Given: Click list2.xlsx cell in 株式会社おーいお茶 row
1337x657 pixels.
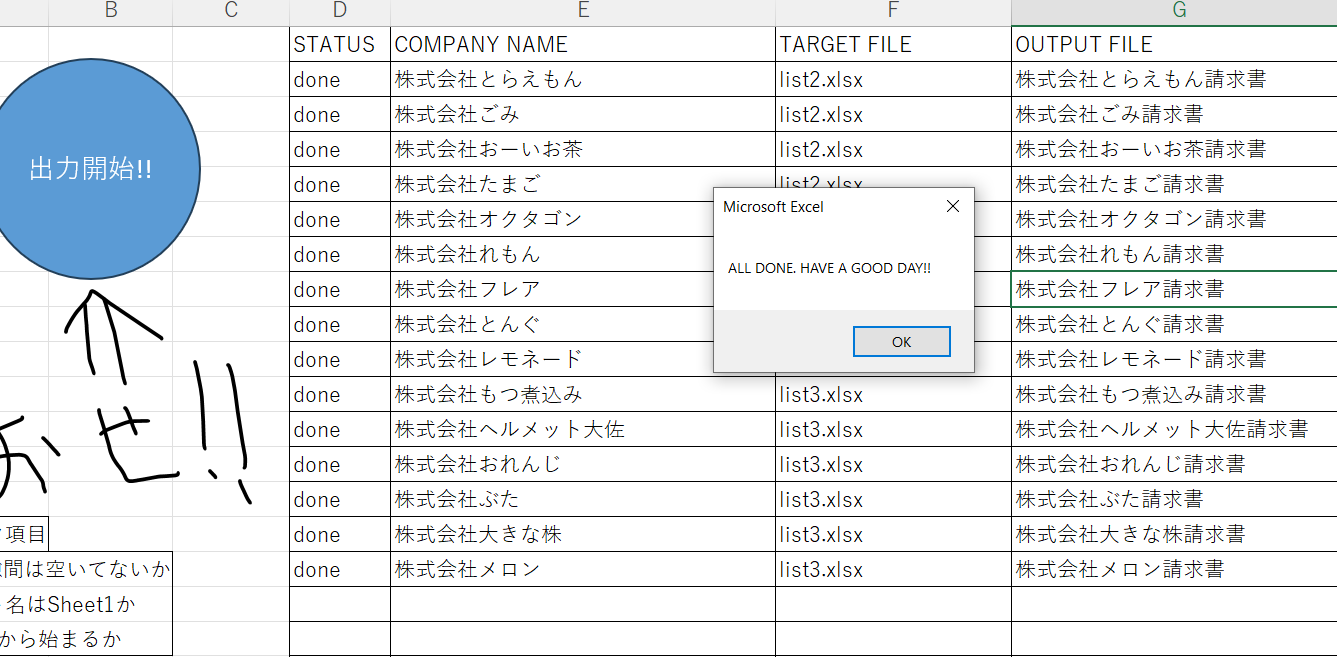Looking at the screenshot, I should point(821,150).
